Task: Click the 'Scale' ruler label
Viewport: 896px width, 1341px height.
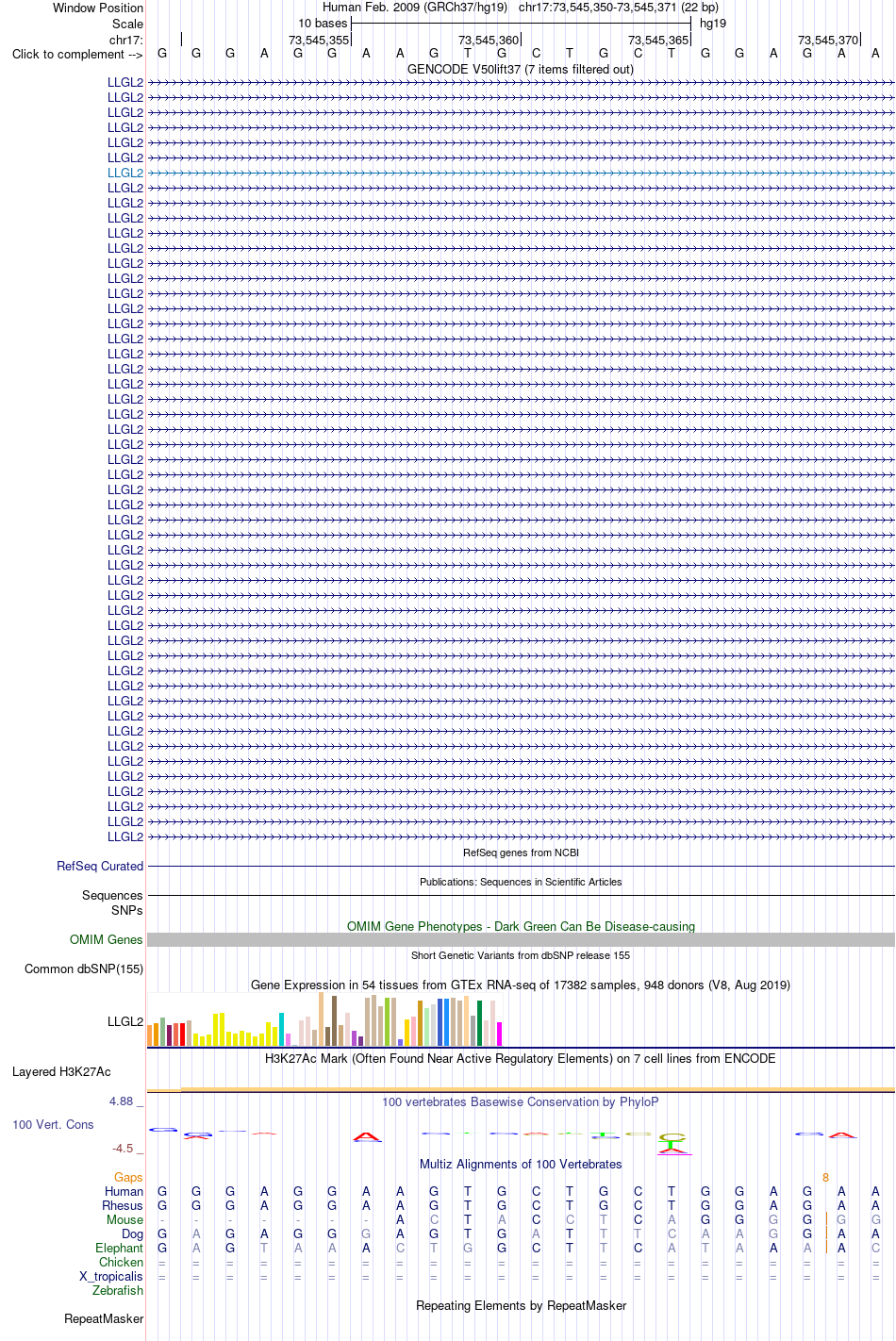Action: (x=127, y=24)
